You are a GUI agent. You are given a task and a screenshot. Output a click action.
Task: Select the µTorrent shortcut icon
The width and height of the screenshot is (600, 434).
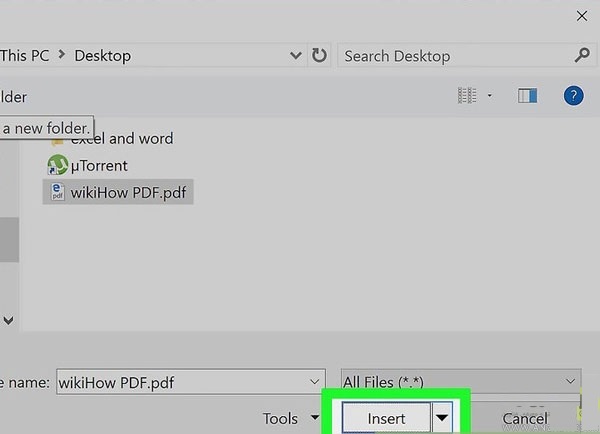(x=58, y=165)
